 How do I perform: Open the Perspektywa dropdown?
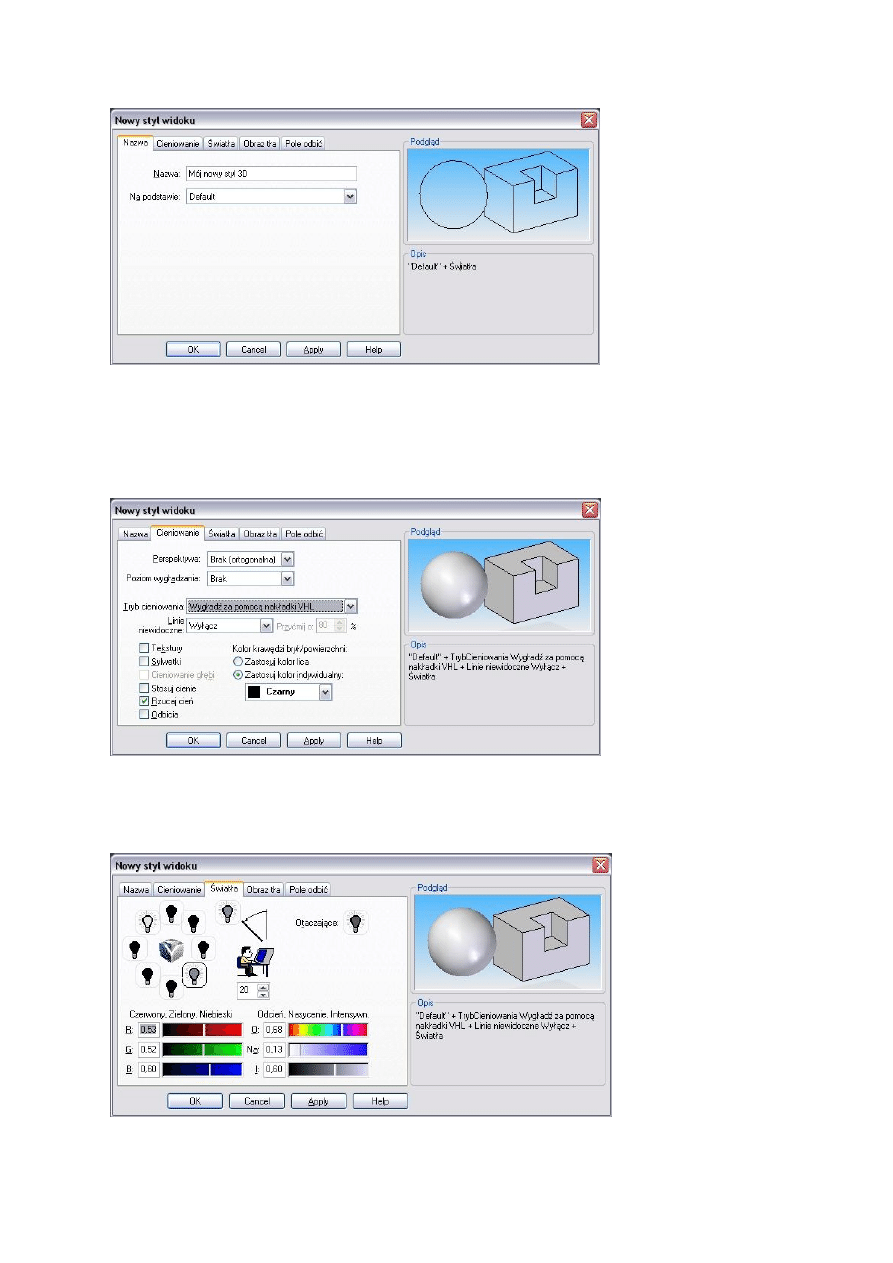click(287, 559)
